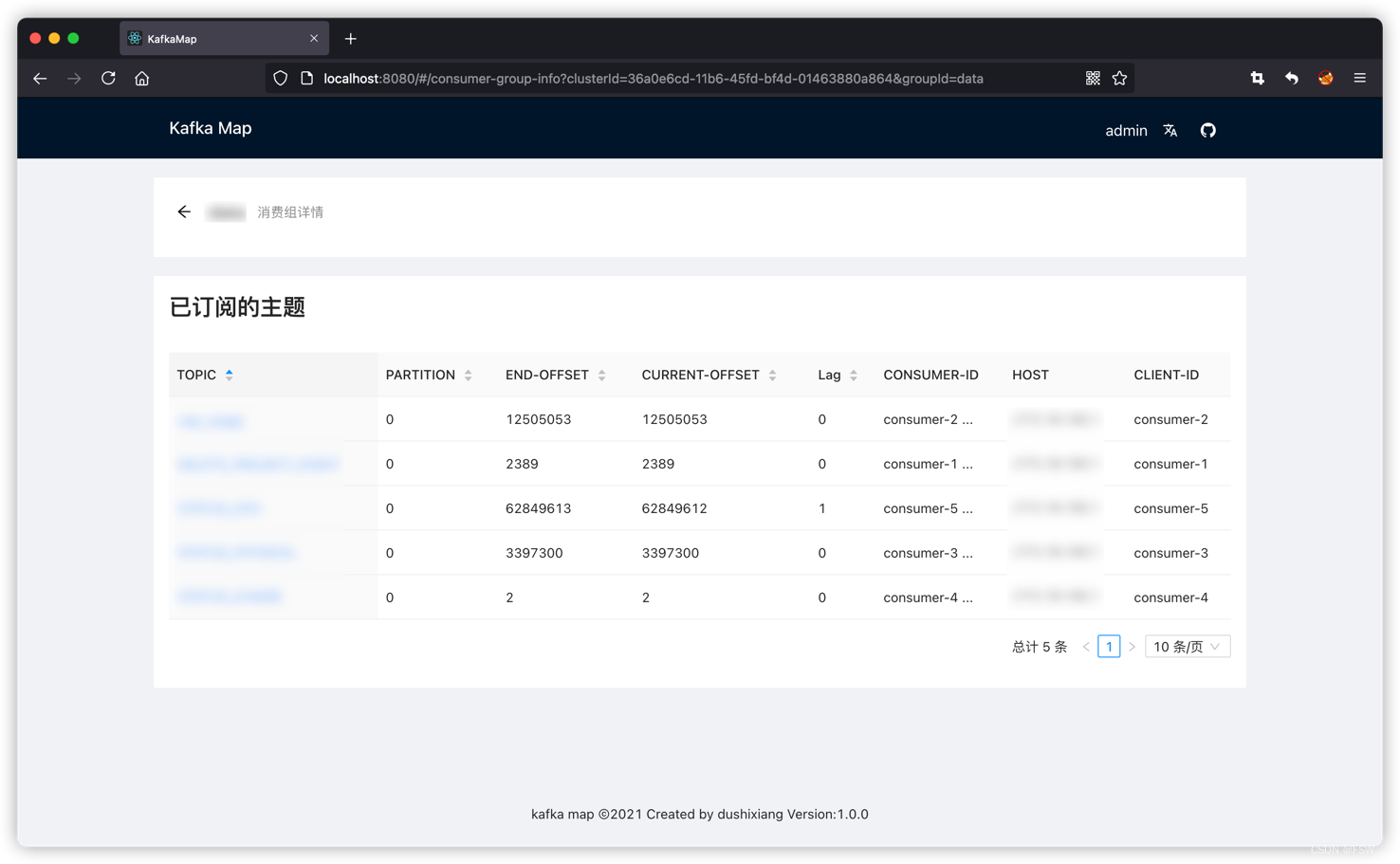This screenshot has height=864, width=1400.
Task: Click CURRENT-OFFSET value 62849612
Action: point(674,508)
